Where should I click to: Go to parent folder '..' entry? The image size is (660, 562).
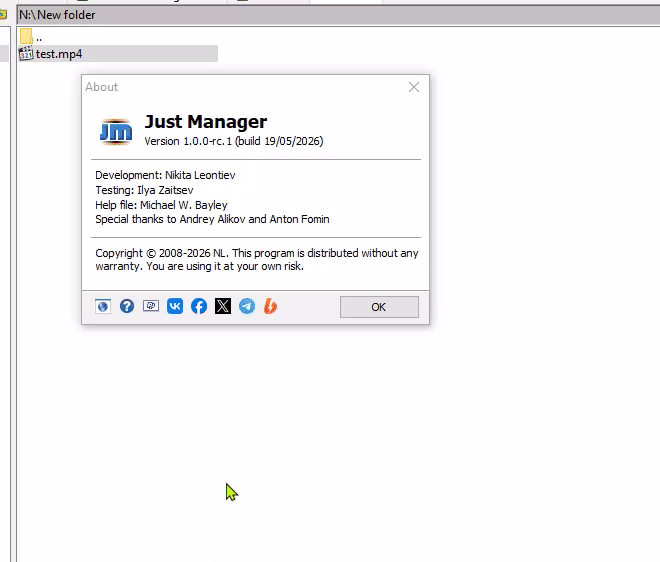click(x=39, y=37)
